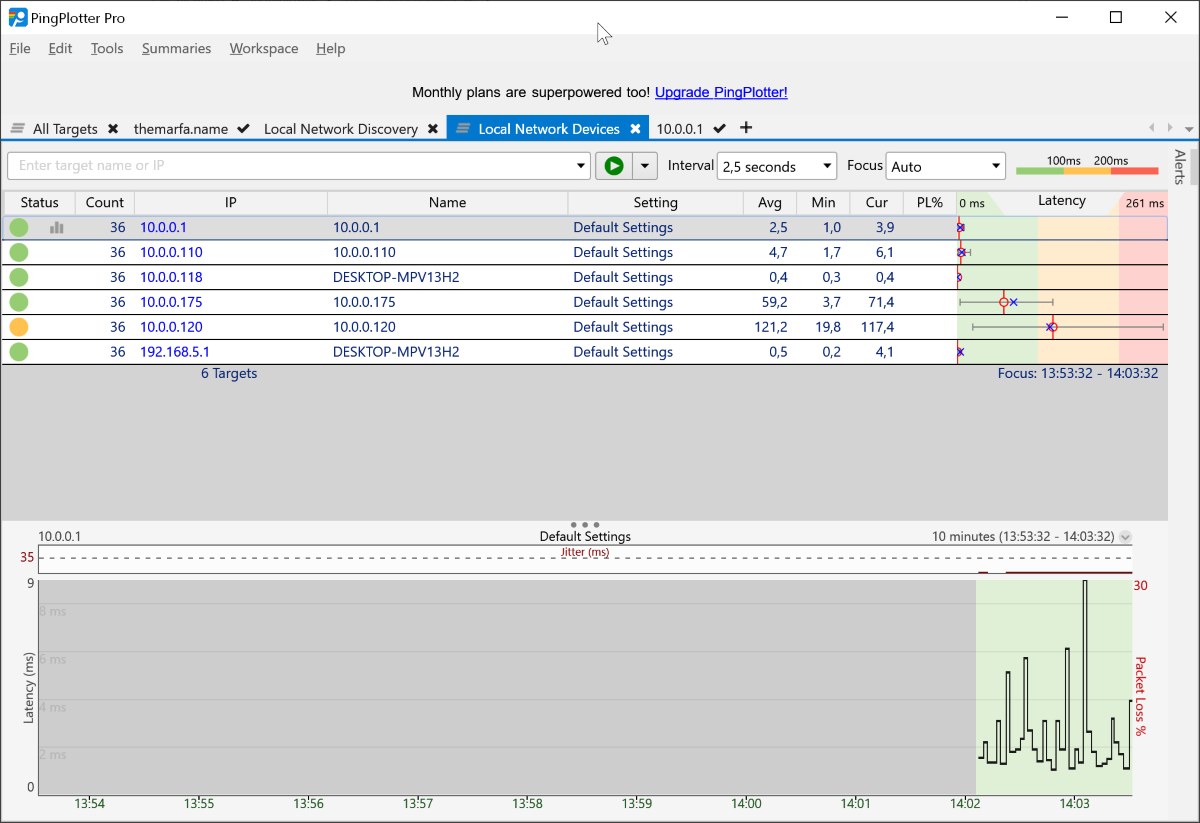The height and width of the screenshot is (823, 1200).
Task: Click the orange status dot for 10.0.0.120
Action: point(19,327)
